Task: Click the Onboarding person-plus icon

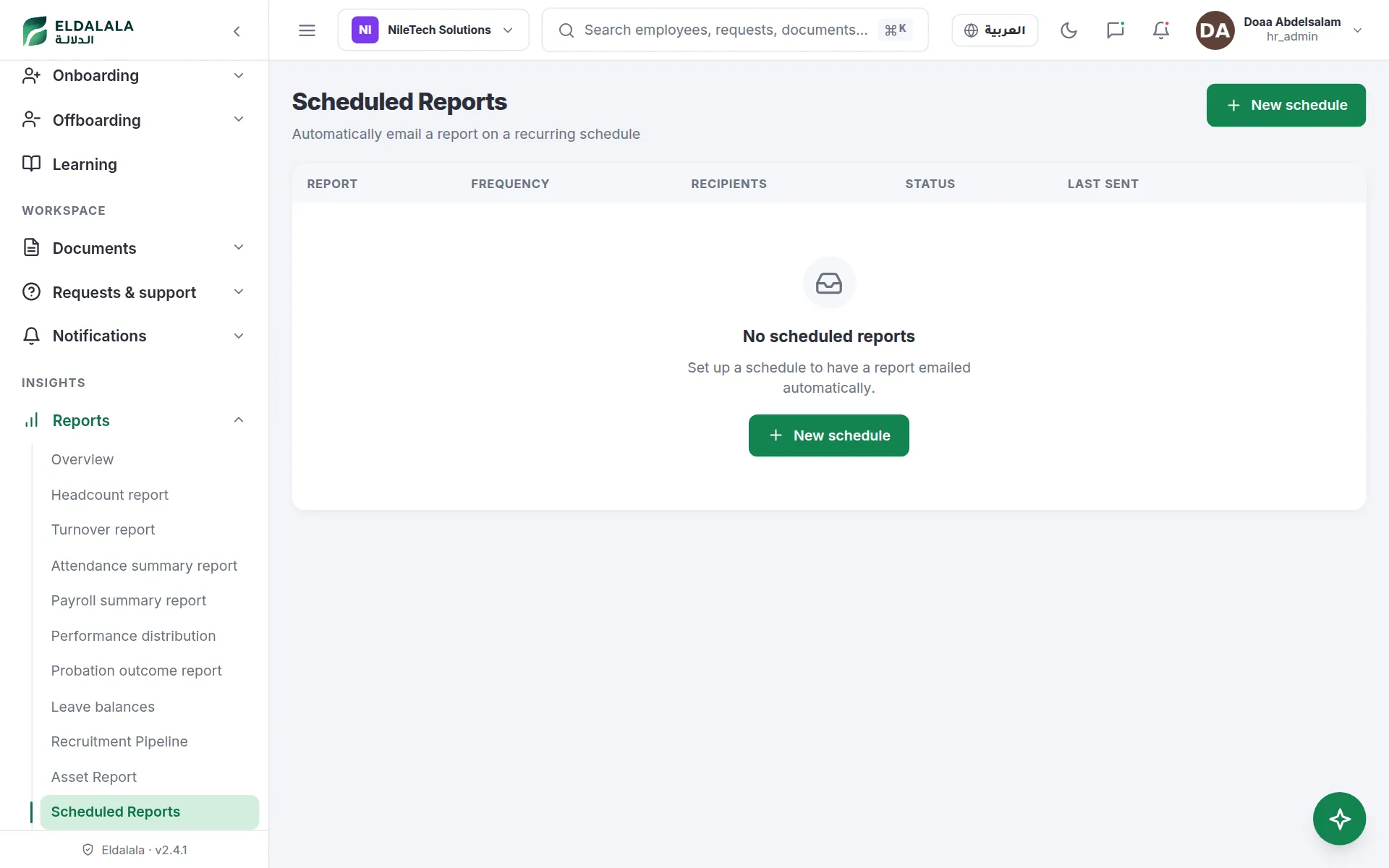Action: [x=31, y=76]
